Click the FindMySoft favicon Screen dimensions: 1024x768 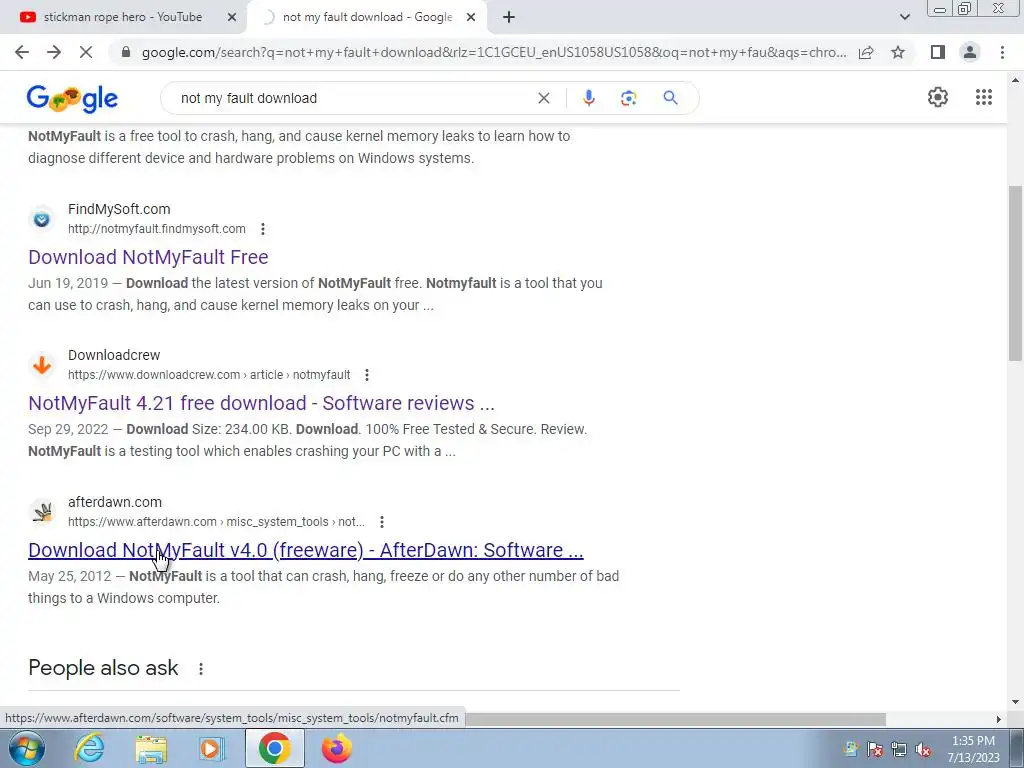(x=42, y=219)
